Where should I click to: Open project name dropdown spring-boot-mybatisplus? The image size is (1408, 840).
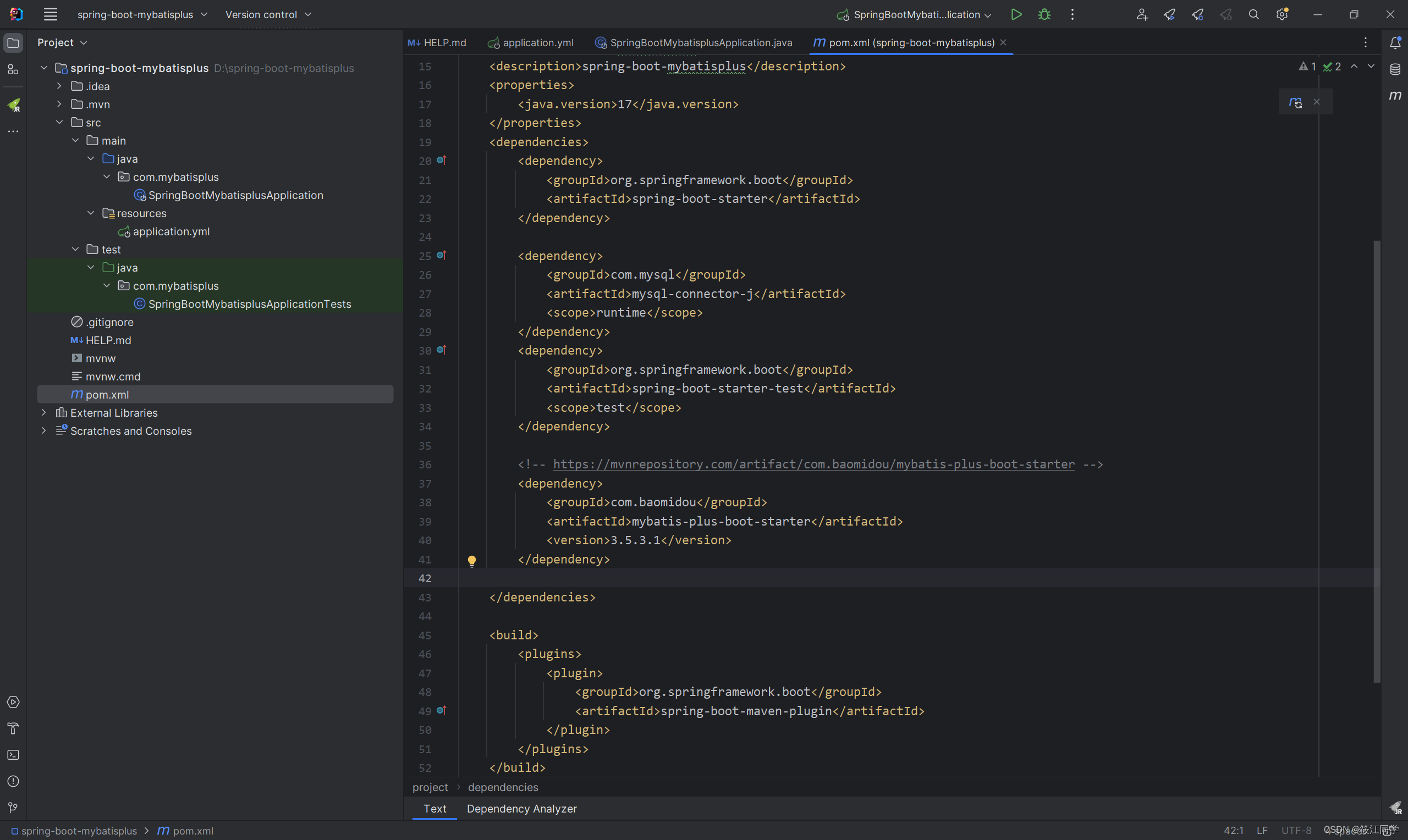click(142, 15)
